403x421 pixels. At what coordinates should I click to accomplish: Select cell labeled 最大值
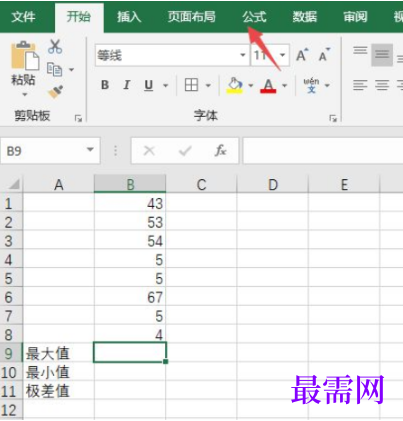[59, 353]
